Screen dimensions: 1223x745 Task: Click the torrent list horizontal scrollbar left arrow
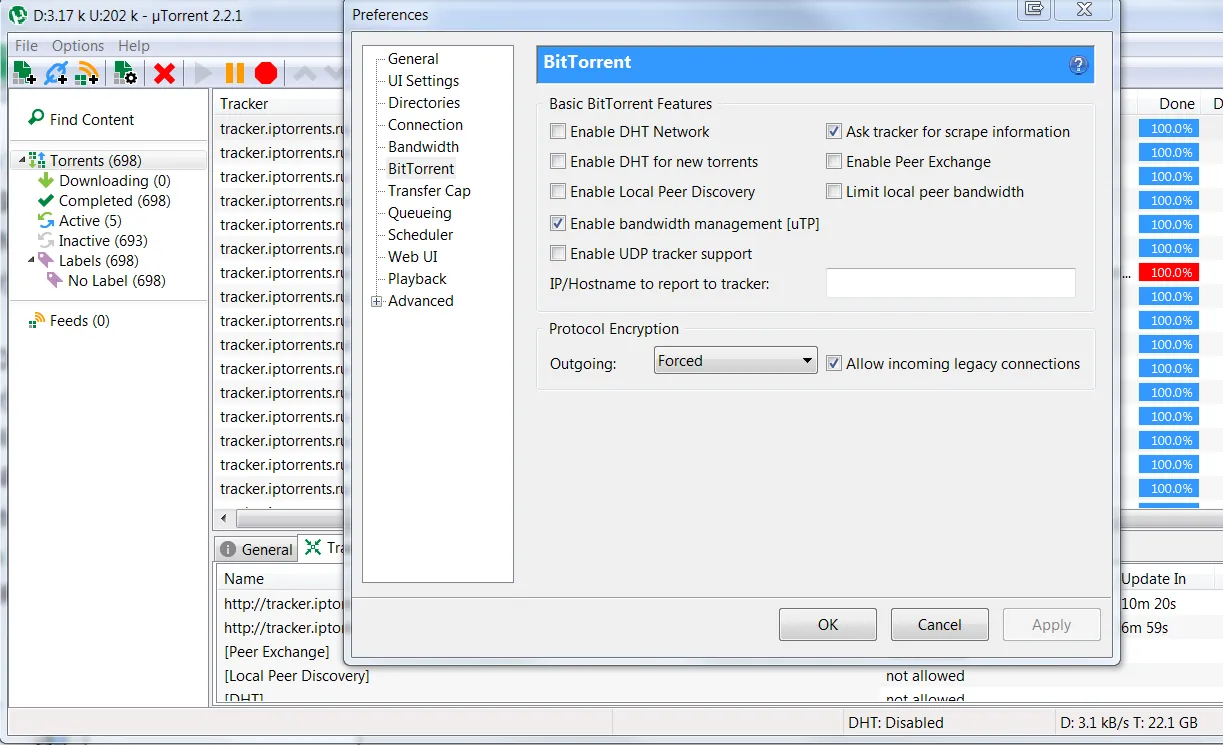226,519
